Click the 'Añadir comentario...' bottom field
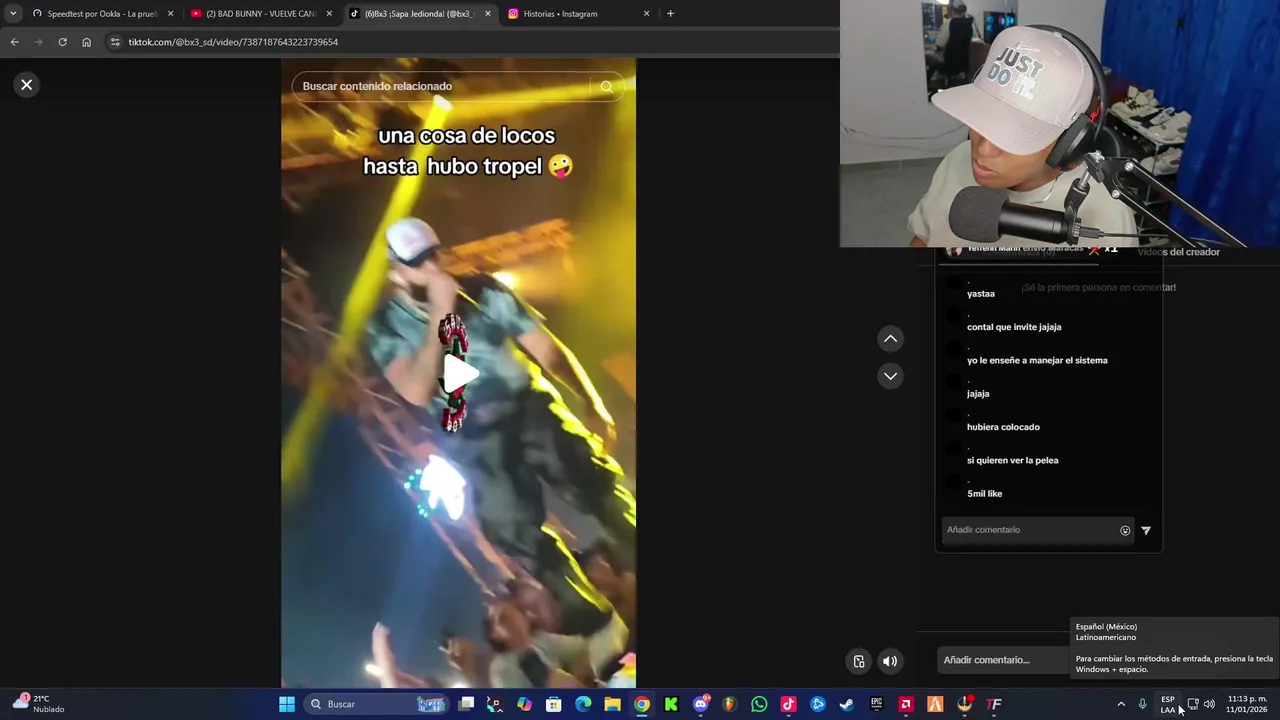 pyautogui.click(x=1003, y=660)
